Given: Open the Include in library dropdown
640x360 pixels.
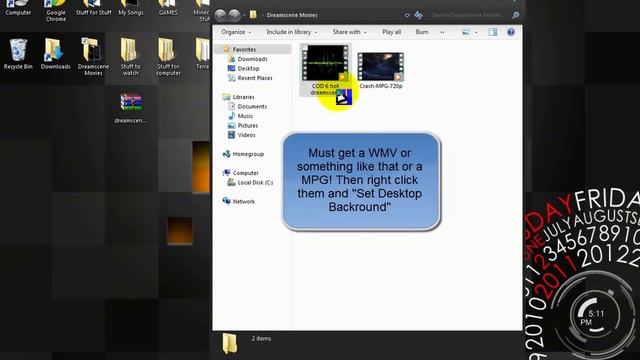Looking at the screenshot, I should pos(291,32).
